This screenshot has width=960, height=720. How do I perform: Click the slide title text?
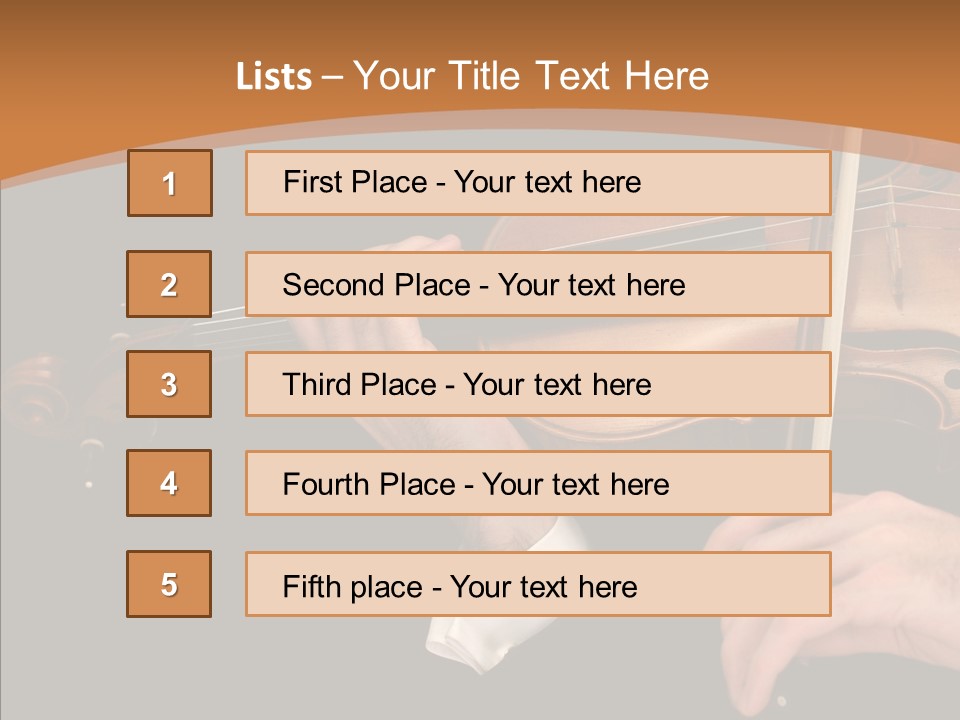(x=472, y=76)
